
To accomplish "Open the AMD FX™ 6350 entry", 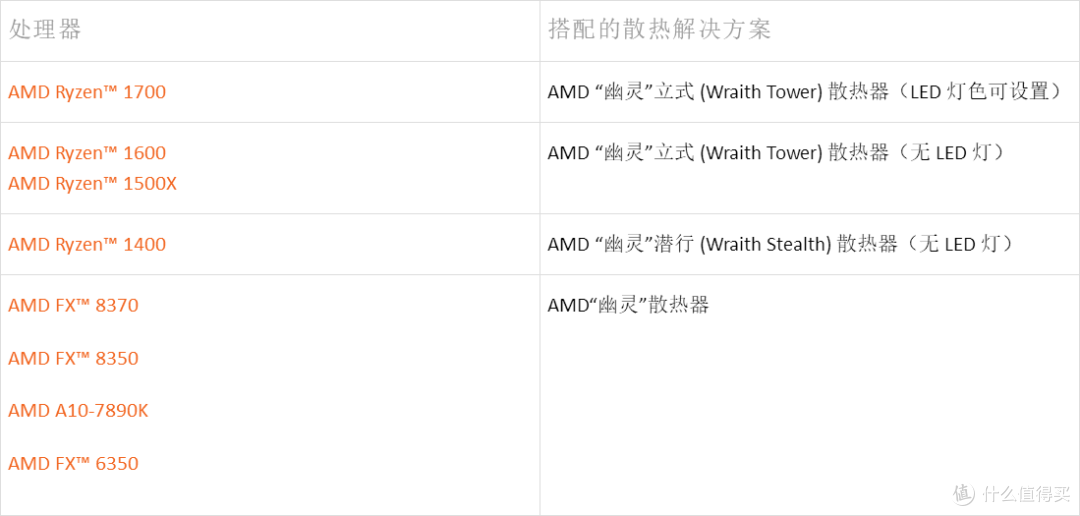I will [73, 464].
